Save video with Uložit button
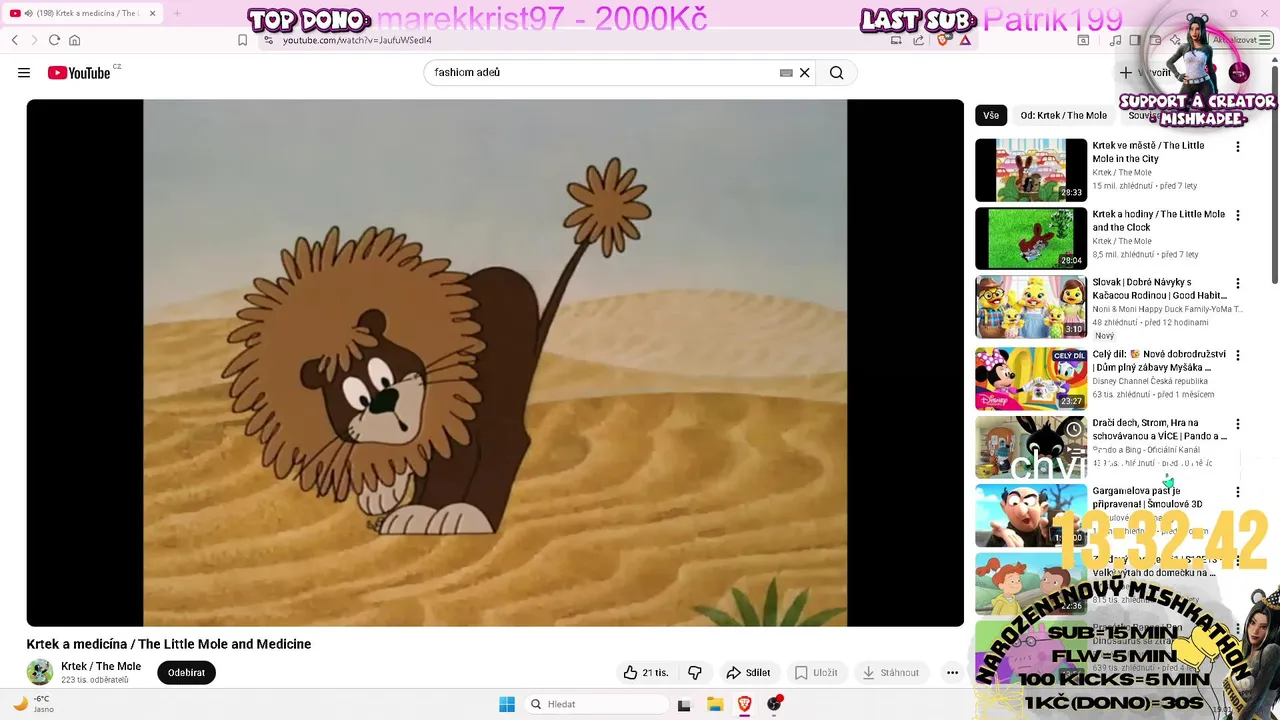This screenshot has width=1280, height=720. tap(816, 673)
